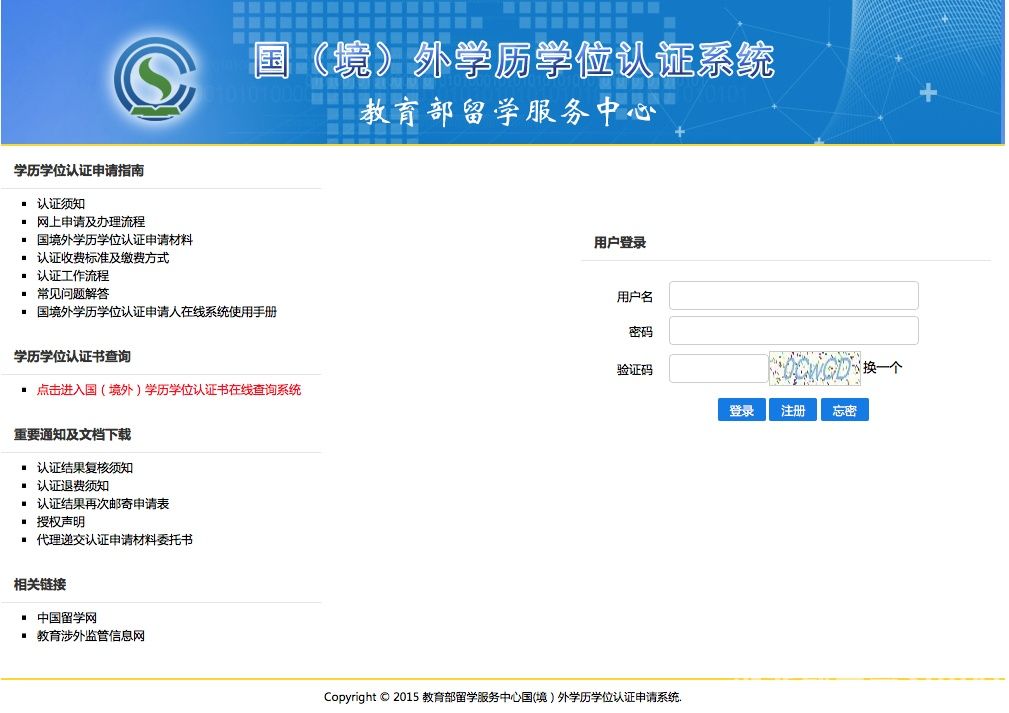Open the 认证须知 link

point(61,204)
